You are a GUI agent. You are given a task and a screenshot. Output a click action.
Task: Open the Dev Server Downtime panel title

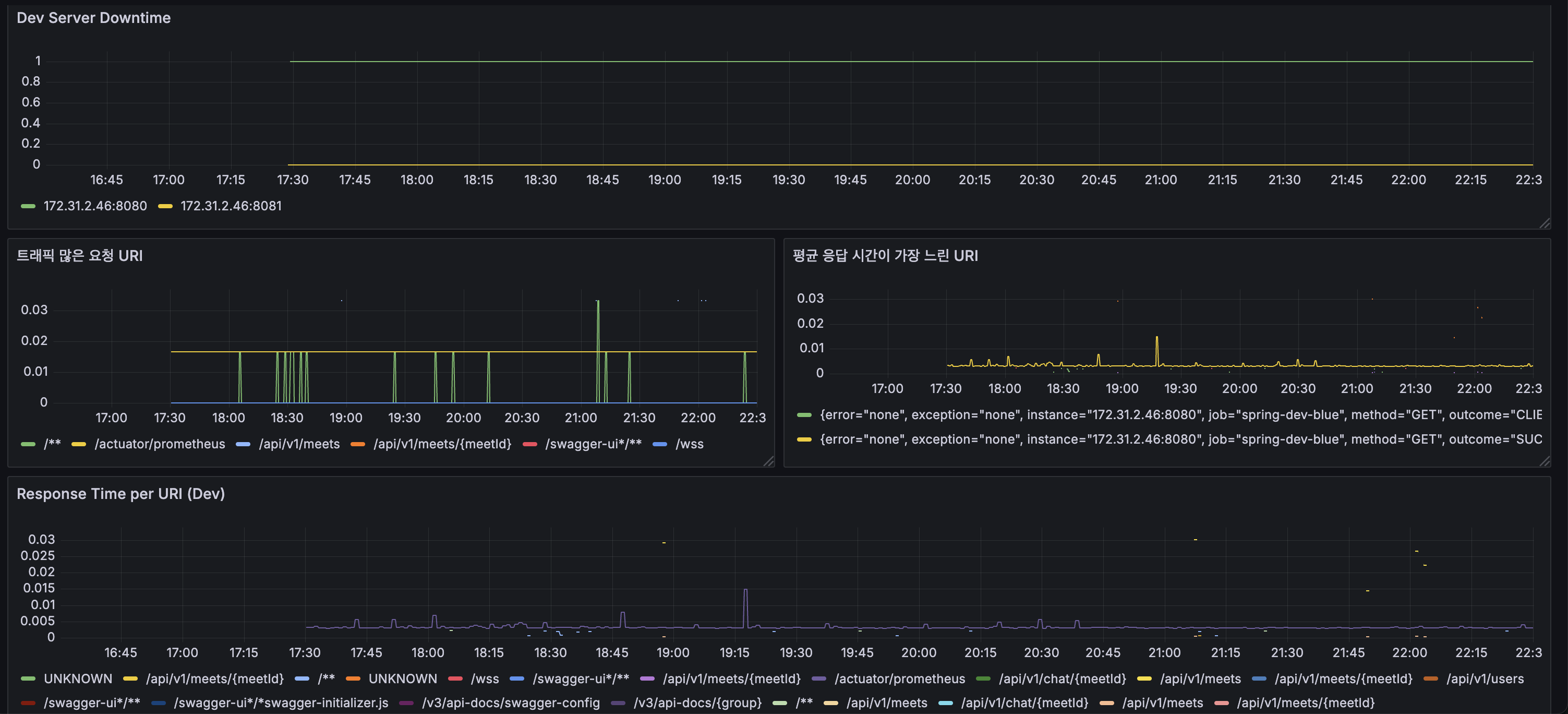point(93,18)
